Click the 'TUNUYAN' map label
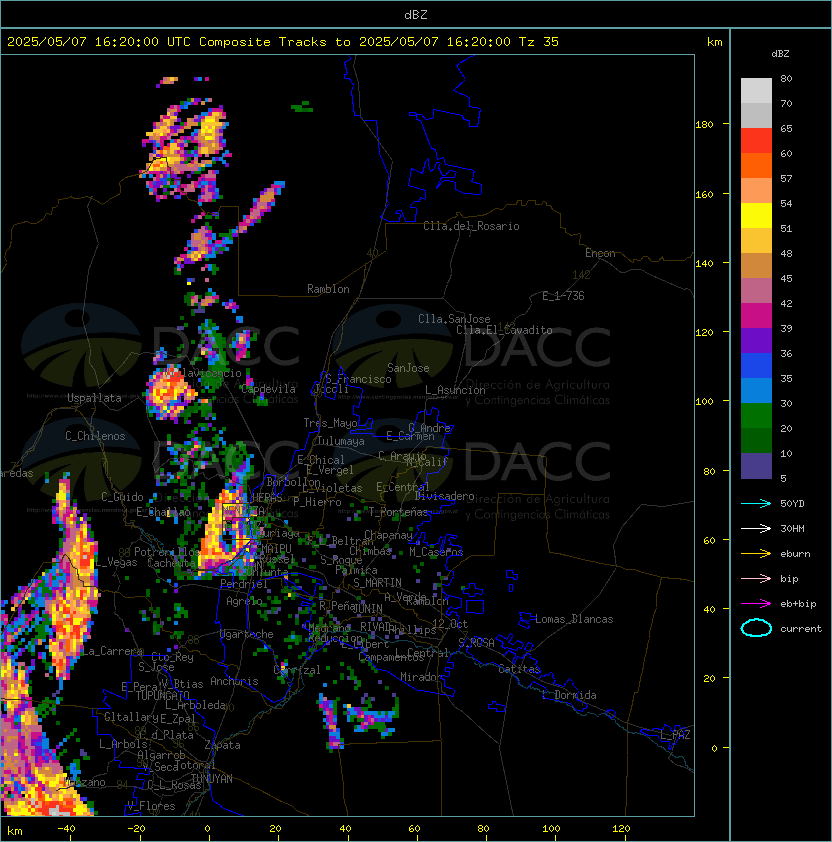This screenshot has height=842, width=832. 212,779
